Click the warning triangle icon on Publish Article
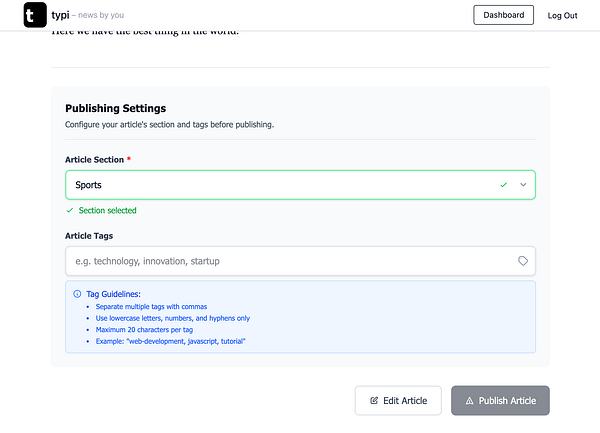Screen dimensions: 600x433 pos(470,401)
